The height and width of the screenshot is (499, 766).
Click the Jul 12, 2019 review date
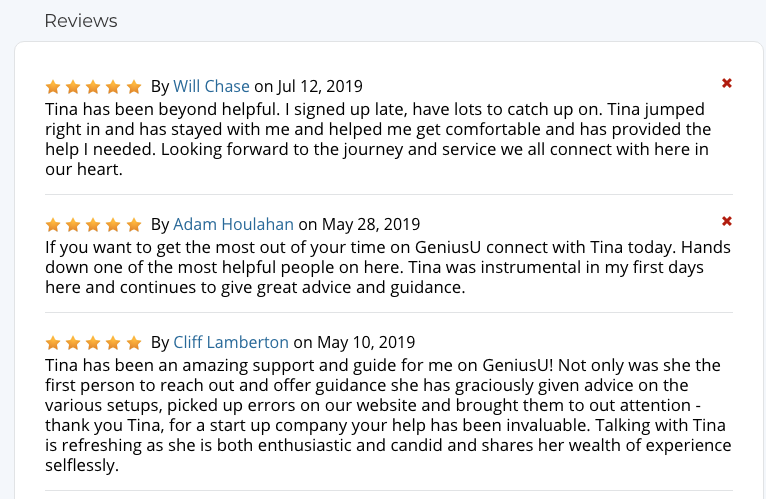coord(320,86)
